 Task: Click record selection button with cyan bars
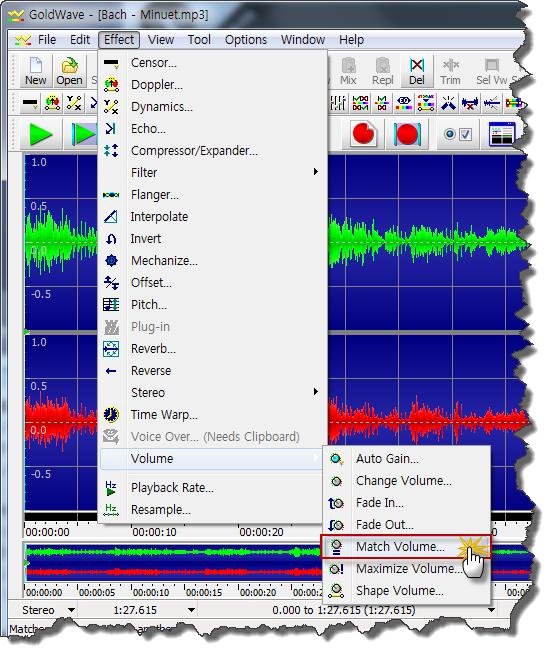[x=407, y=134]
